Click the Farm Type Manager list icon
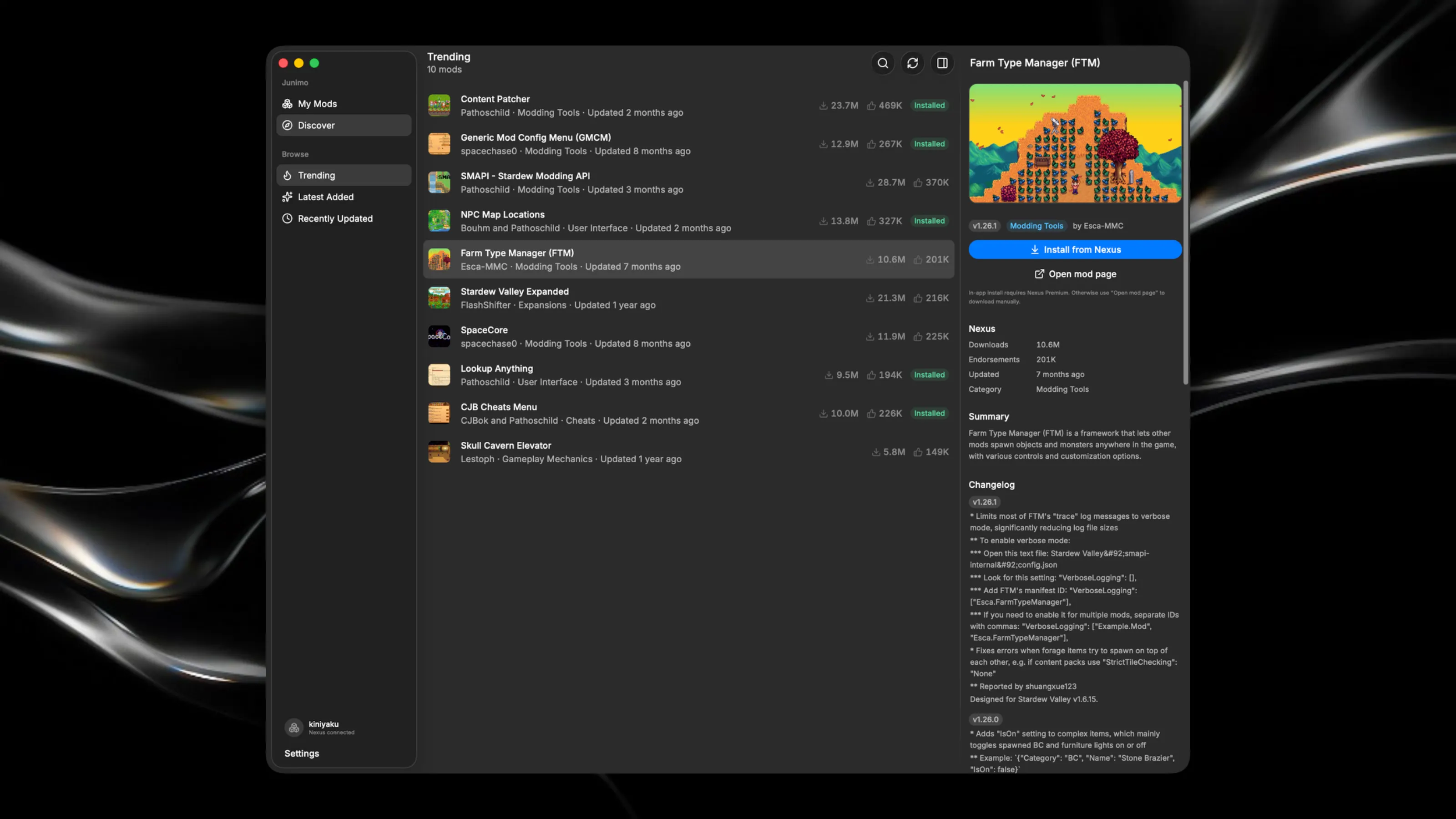 (439, 259)
